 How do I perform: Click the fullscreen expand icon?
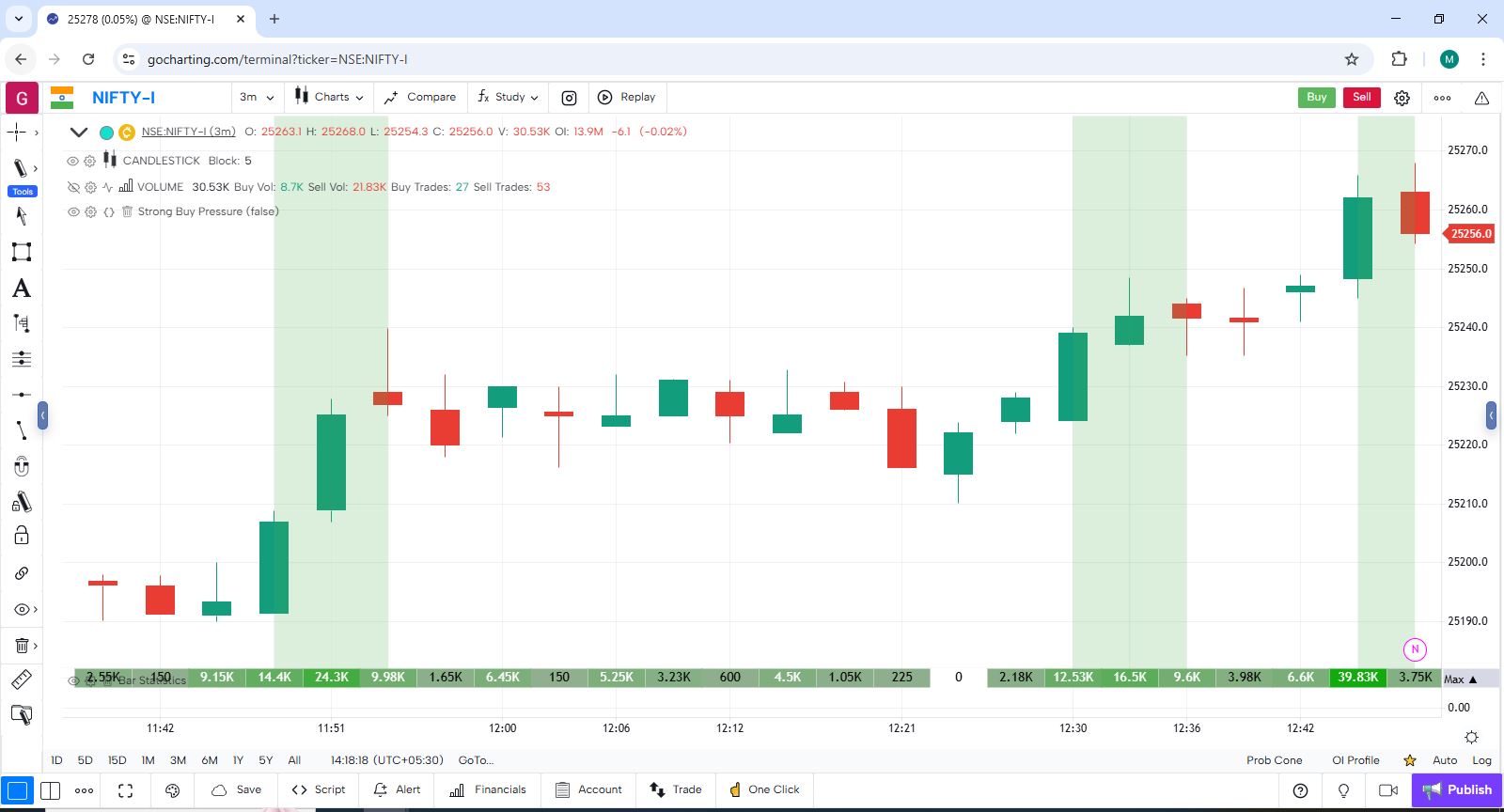(125, 790)
